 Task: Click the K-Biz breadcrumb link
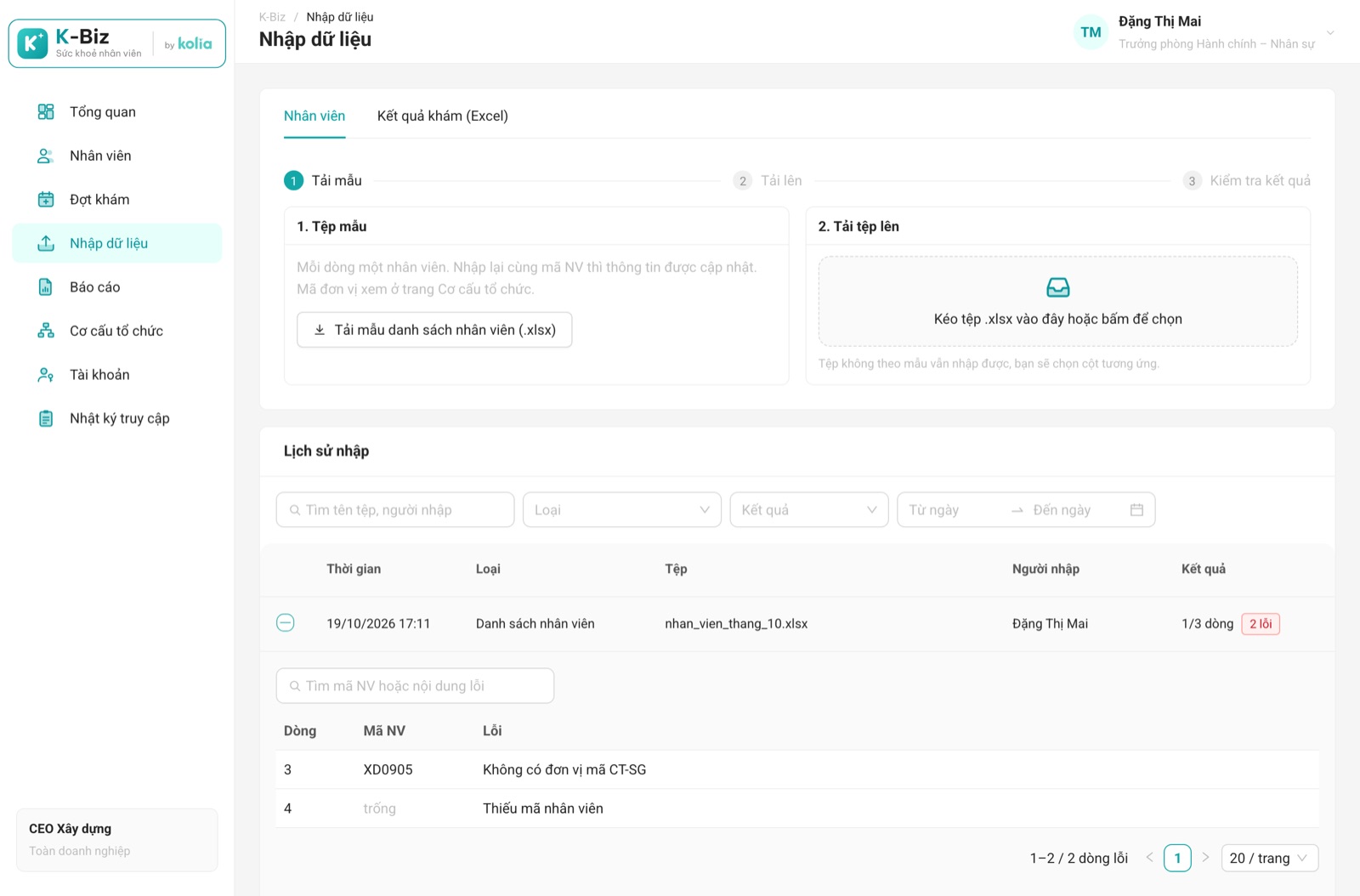(272, 17)
